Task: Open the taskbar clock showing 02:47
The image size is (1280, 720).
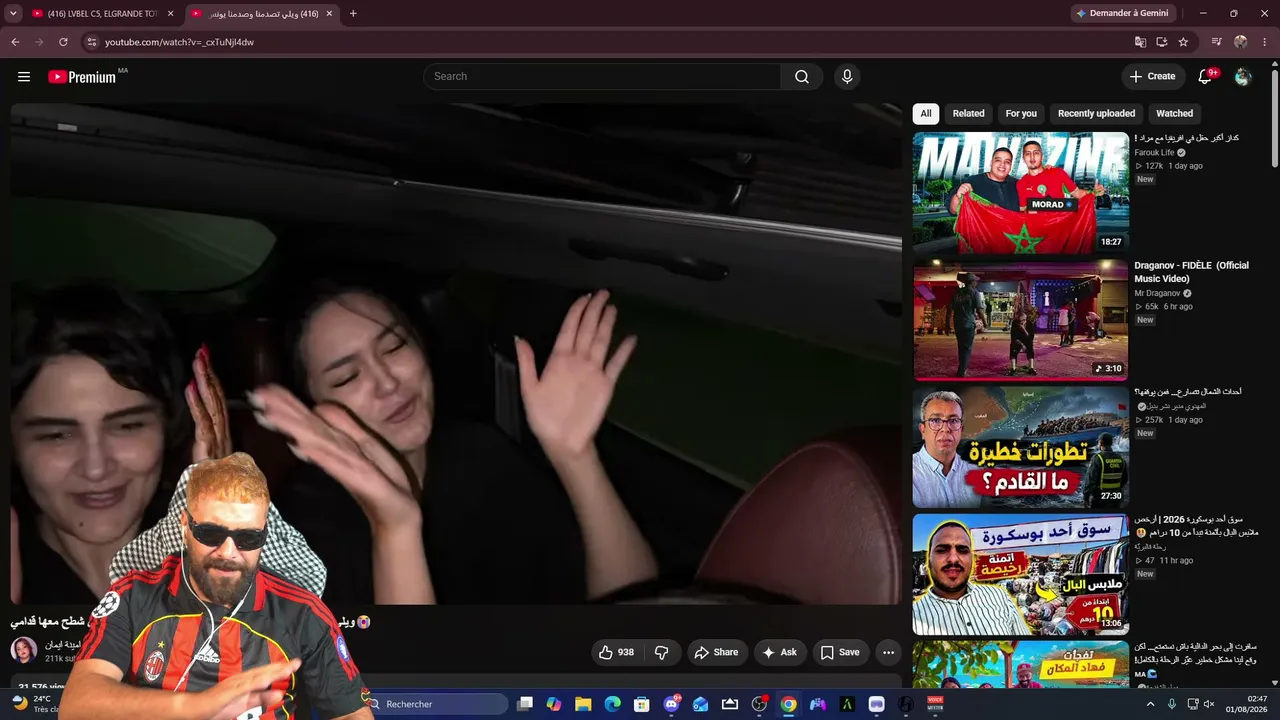Action: coord(1257,704)
